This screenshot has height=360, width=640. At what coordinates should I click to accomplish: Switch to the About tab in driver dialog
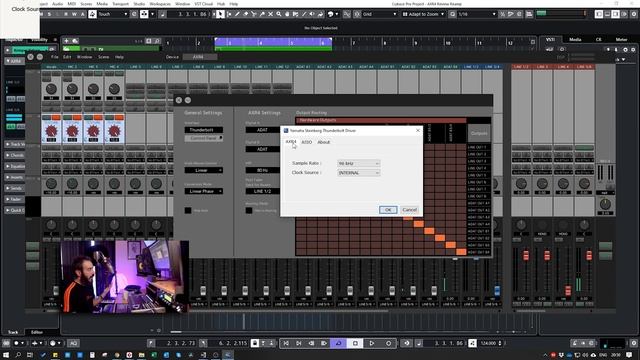click(324, 142)
